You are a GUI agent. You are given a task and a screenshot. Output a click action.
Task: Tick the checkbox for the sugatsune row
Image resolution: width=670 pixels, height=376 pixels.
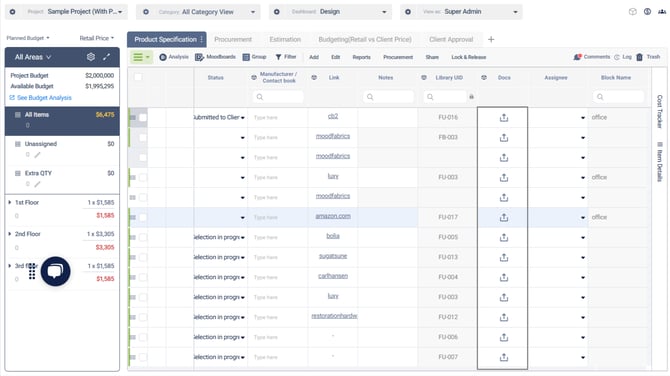click(143, 257)
